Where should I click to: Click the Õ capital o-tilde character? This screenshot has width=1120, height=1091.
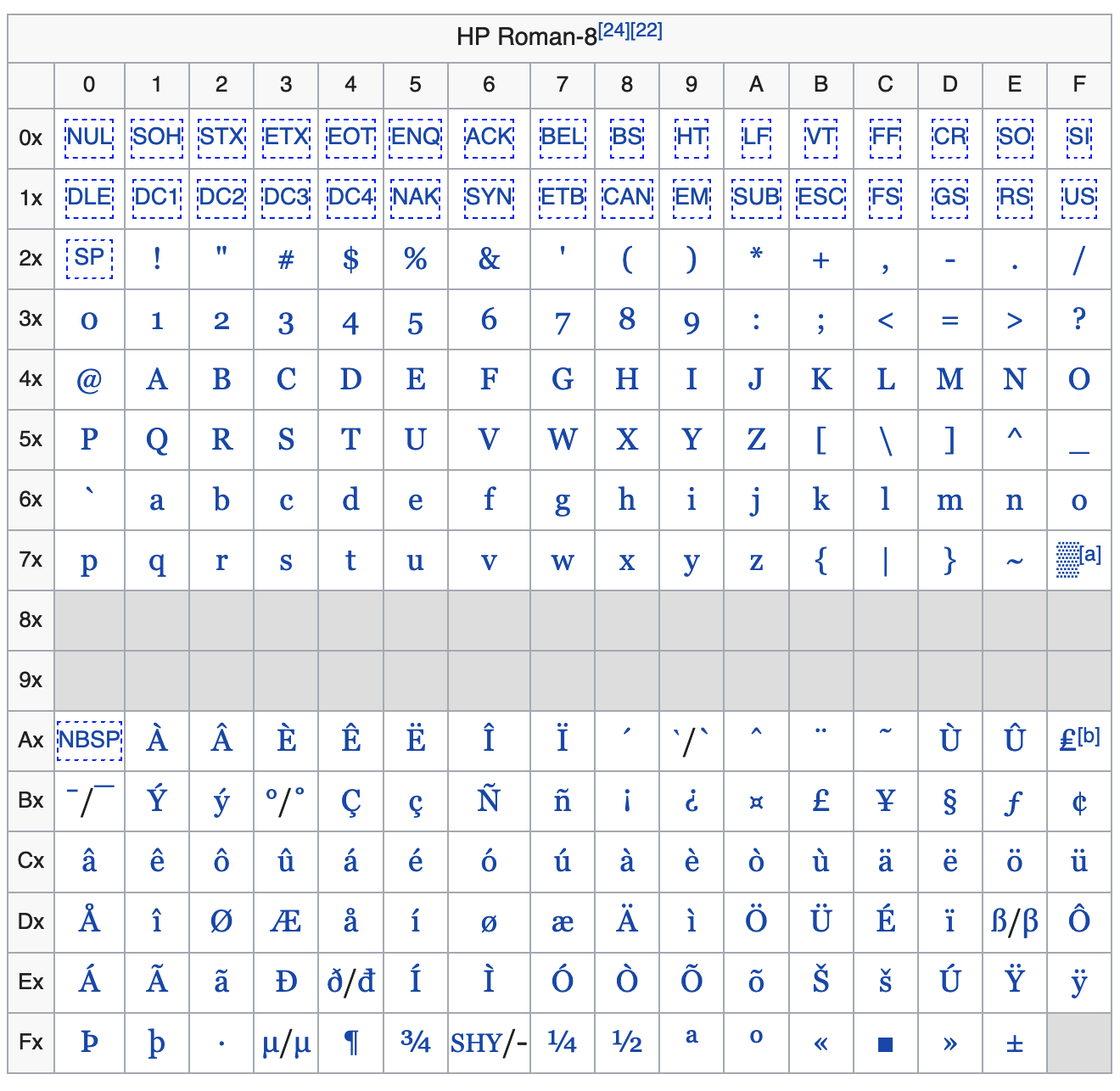point(692,979)
